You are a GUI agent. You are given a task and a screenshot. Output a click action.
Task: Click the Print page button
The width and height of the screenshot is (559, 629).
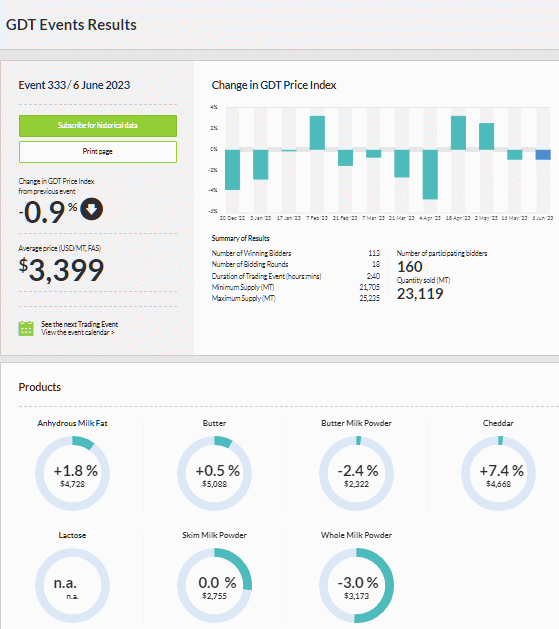[98, 152]
